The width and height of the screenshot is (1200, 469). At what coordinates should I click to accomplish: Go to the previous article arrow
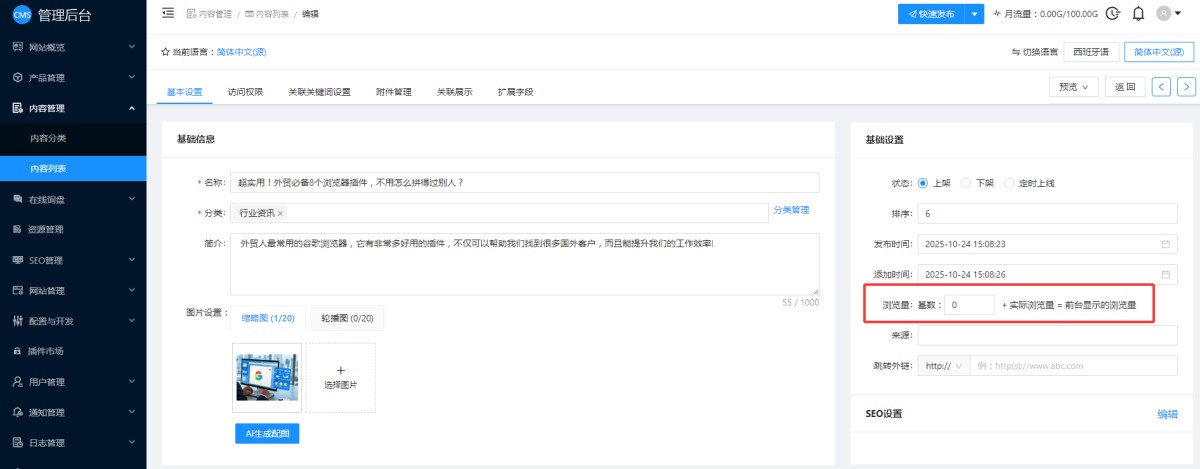(1161, 87)
